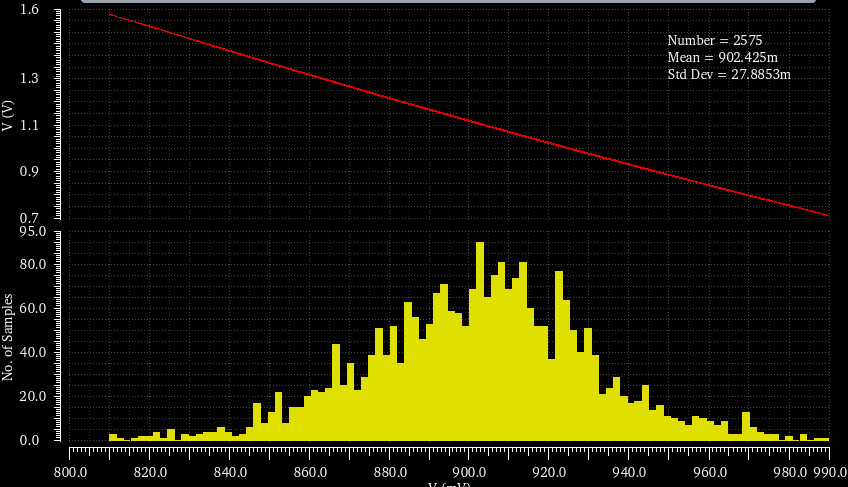Screen dimensions: 848x487
Task: Click the 900.0 x-axis label
Action: (x=471, y=472)
